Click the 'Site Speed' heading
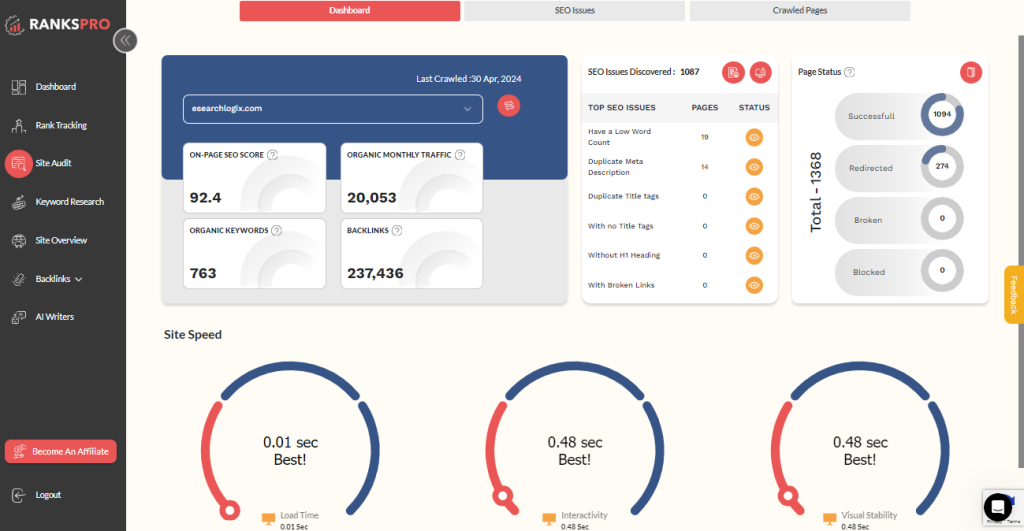Viewport: 1024px width, 531px height. [193, 334]
